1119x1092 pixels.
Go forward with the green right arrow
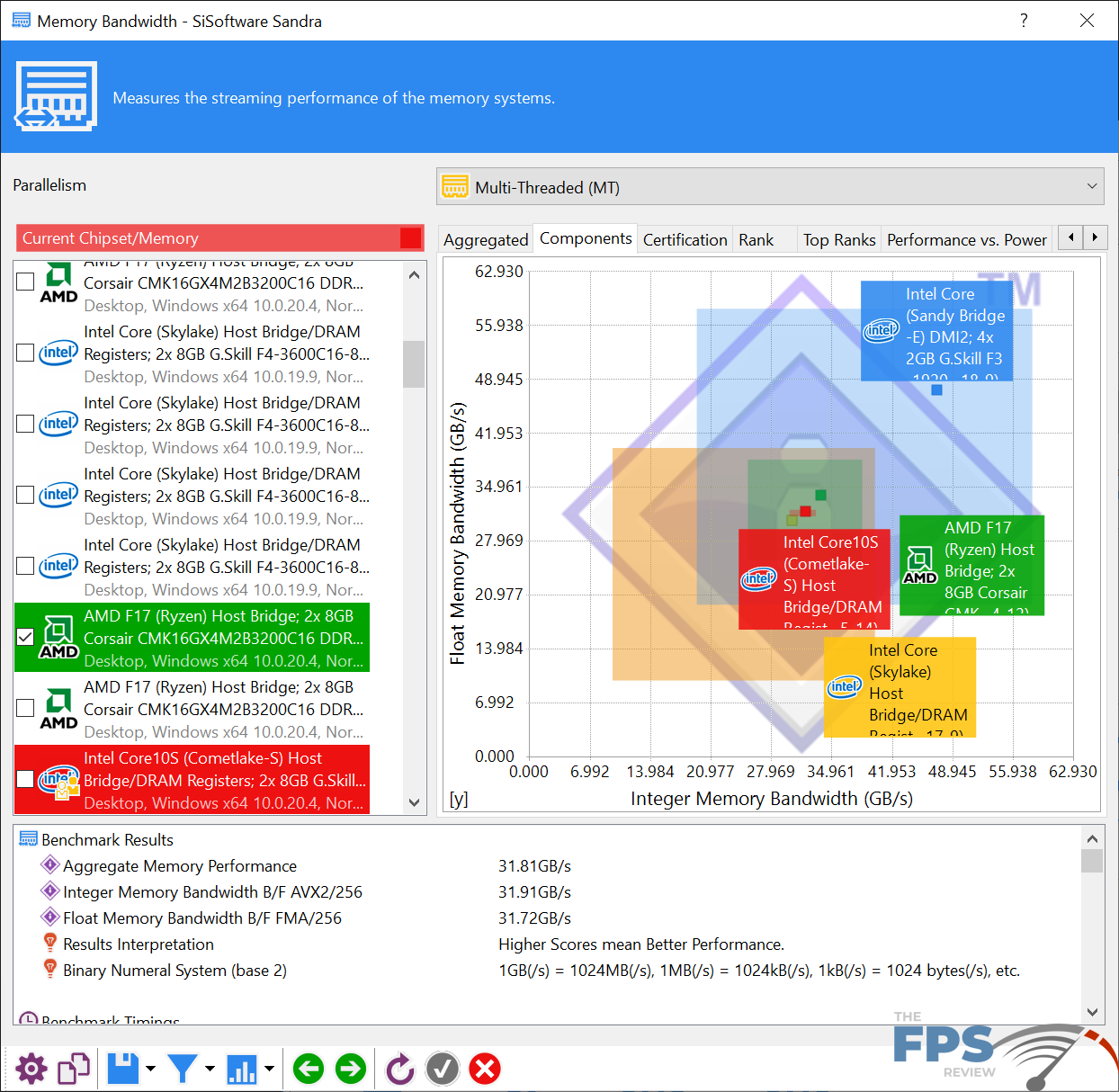click(351, 1069)
